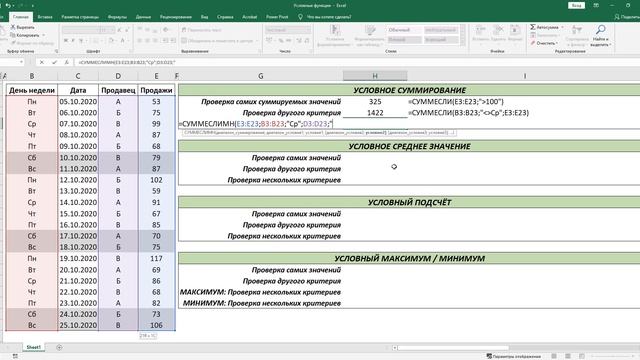The height and width of the screenshot is (360, 640).
Task: Open the Вид ribbon tab
Action: 204,17
